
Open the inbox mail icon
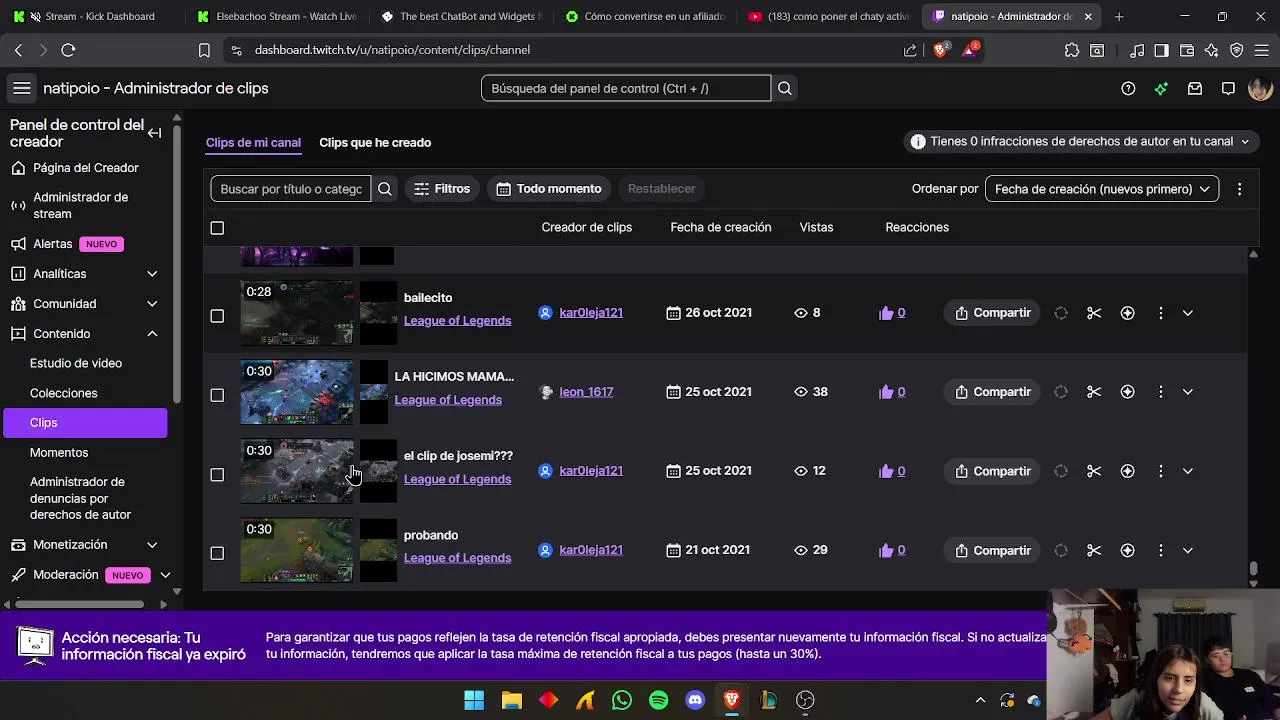point(1194,88)
